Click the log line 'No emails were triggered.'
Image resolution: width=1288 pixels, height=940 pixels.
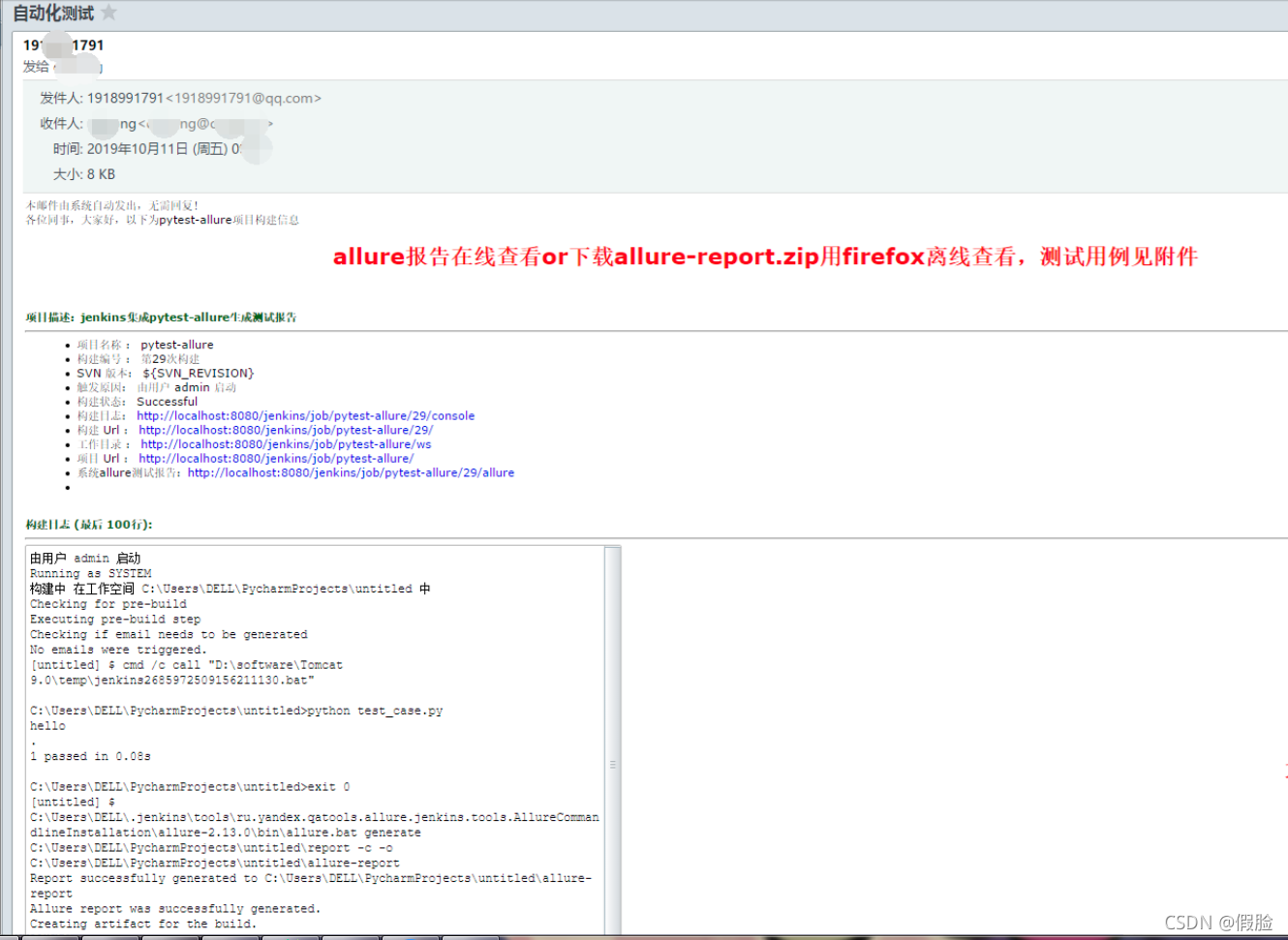pos(118,650)
